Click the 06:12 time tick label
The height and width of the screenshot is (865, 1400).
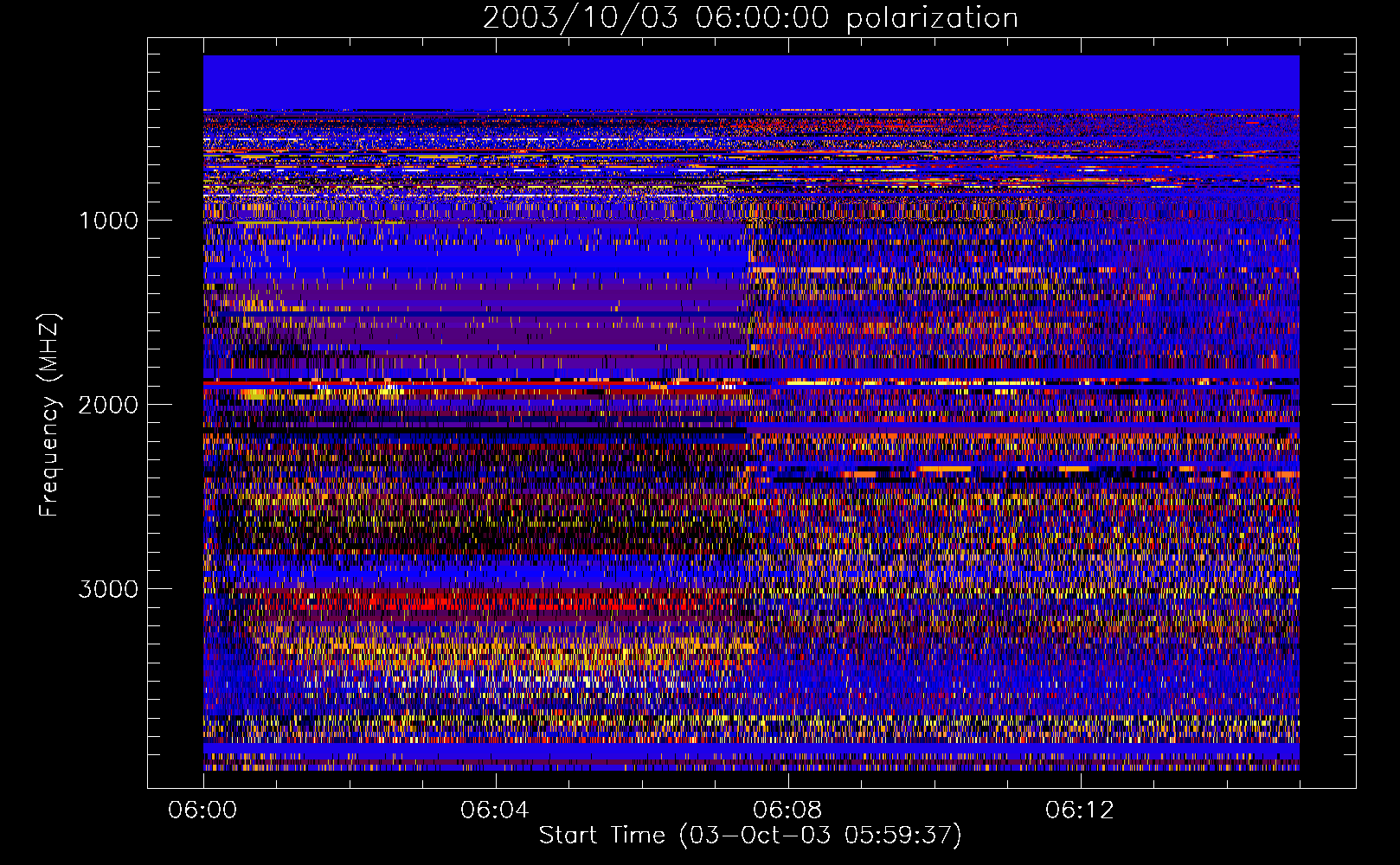[1080, 811]
